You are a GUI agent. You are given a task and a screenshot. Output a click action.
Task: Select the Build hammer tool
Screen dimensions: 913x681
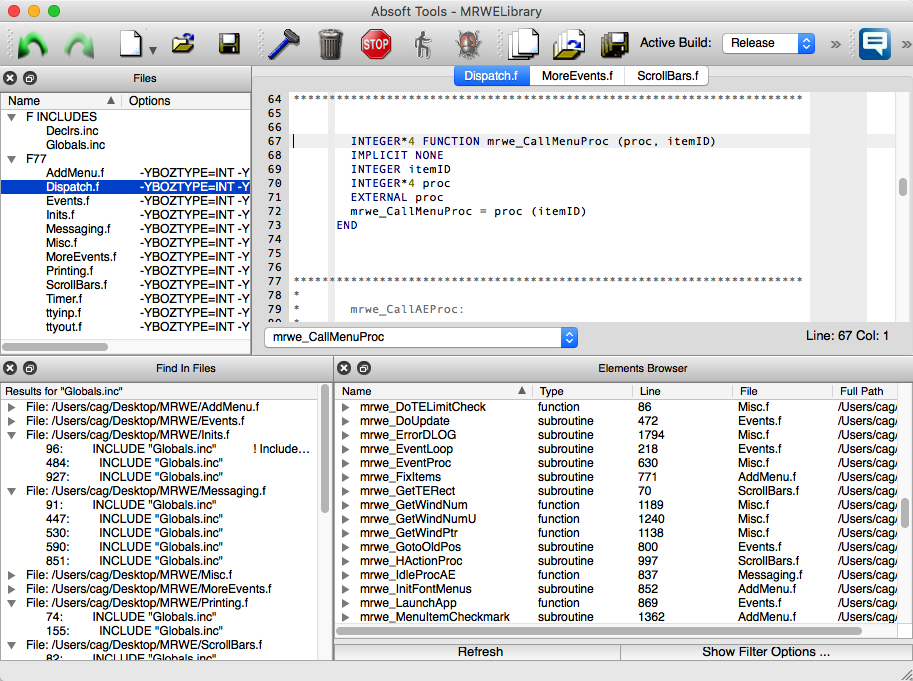pyautogui.click(x=284, y=43)
